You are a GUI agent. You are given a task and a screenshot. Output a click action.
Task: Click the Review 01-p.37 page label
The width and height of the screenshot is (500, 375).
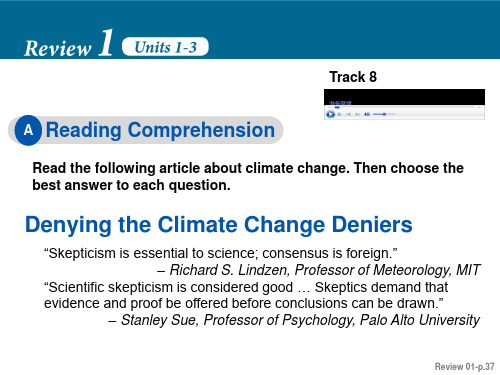[x=464, y=366]
